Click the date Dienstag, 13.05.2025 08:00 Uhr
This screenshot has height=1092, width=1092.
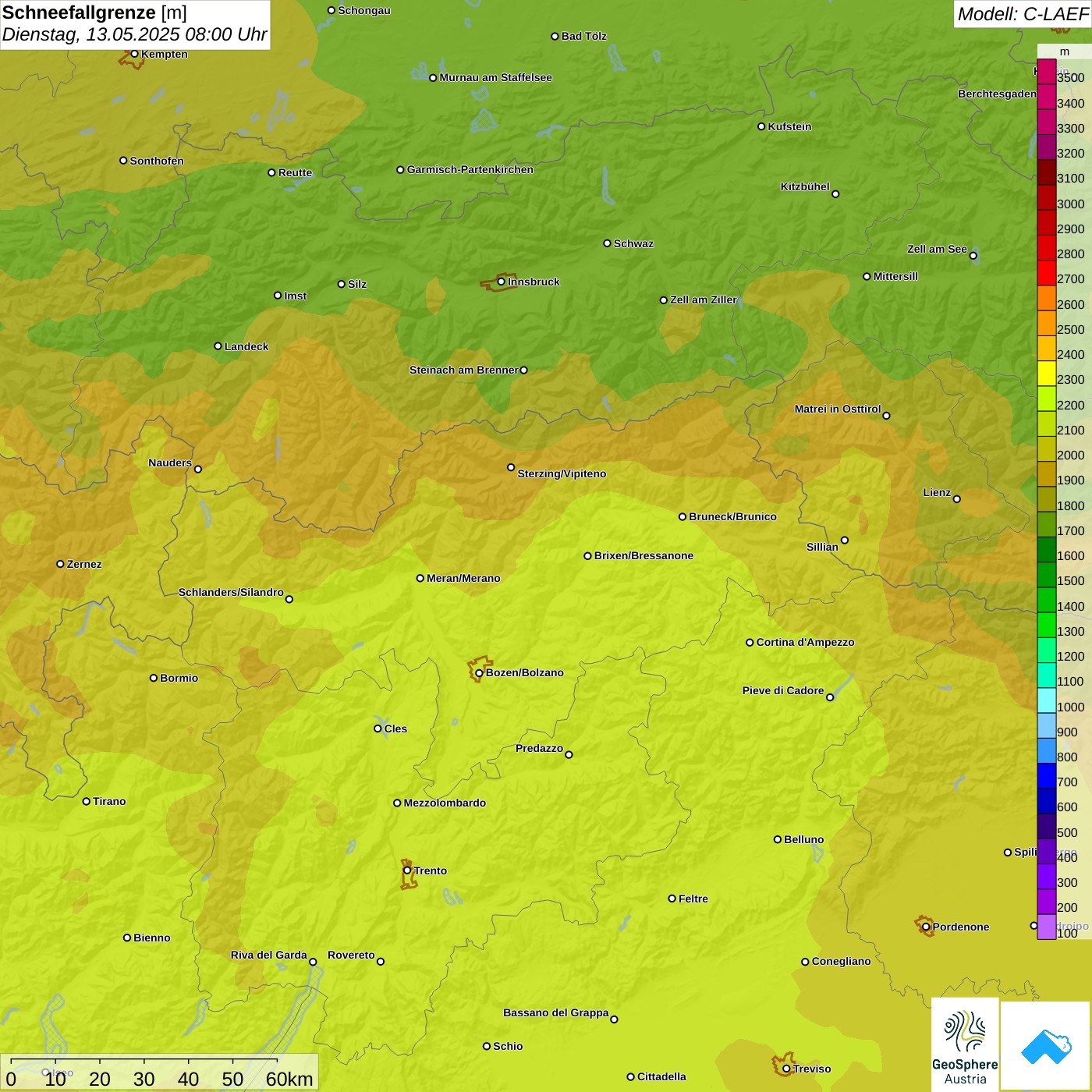(134, 35)
